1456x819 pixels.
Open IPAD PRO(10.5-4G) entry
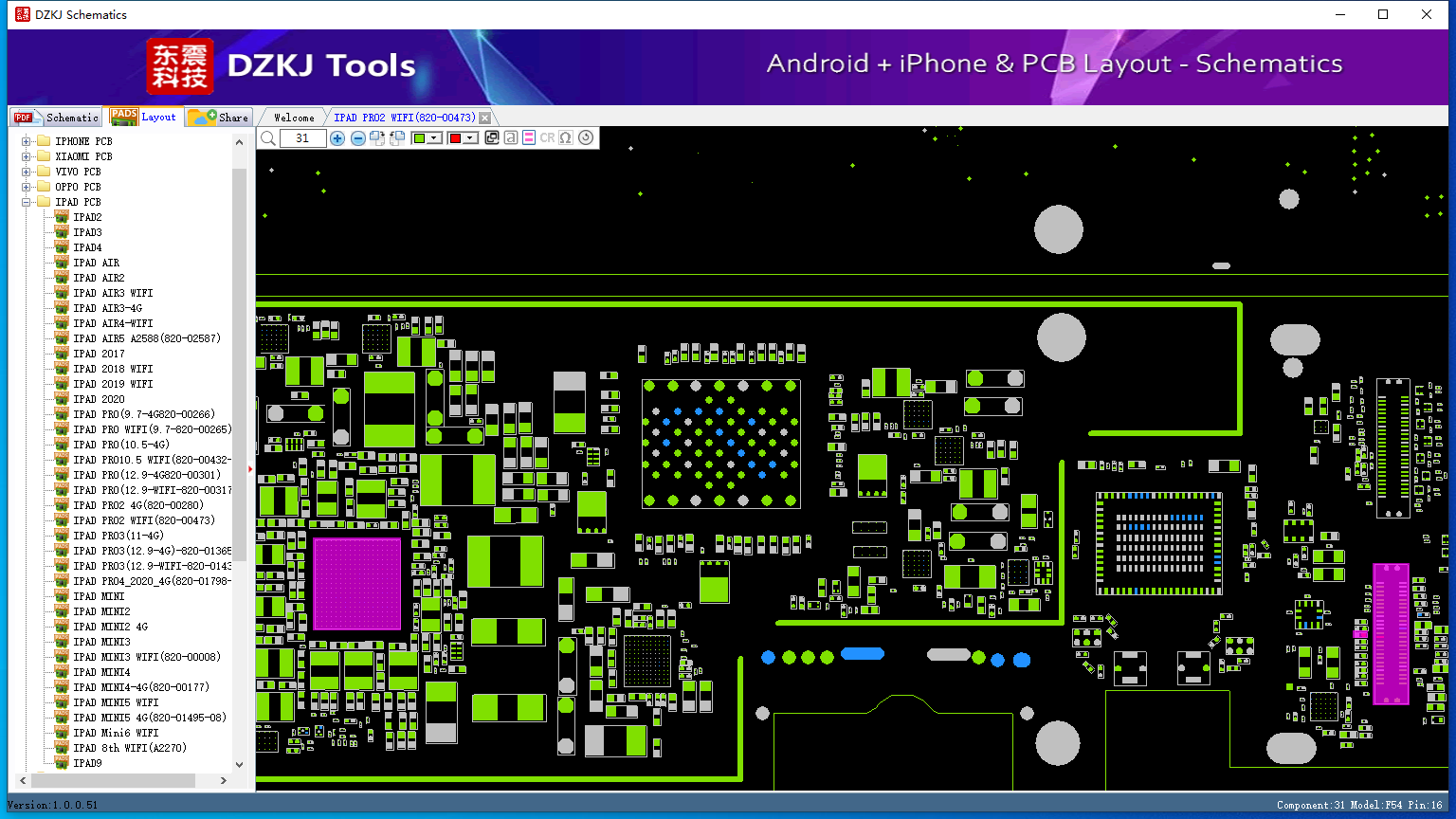coord(121,445)
